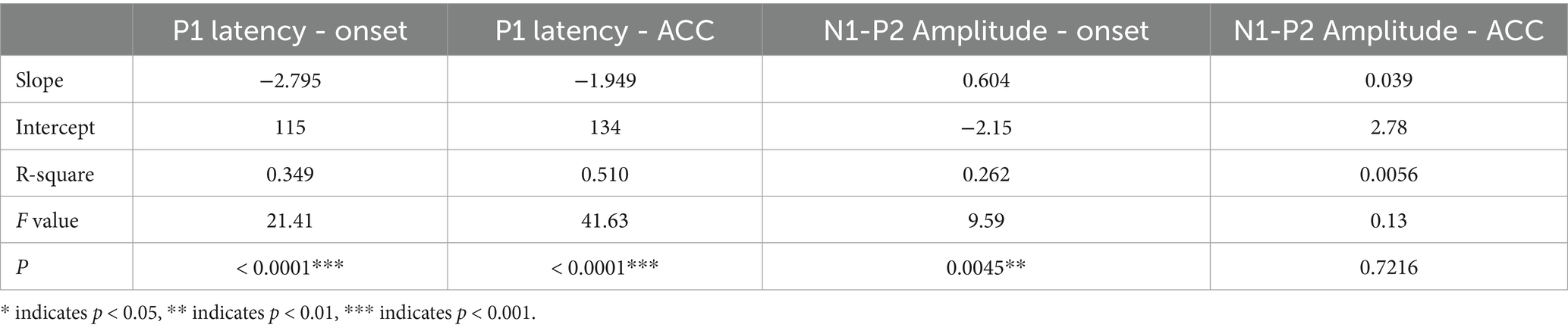This screenshot has width=1568, height=331.
Task: Select the slope value −2.795
Action: click(x=290, y=80)
